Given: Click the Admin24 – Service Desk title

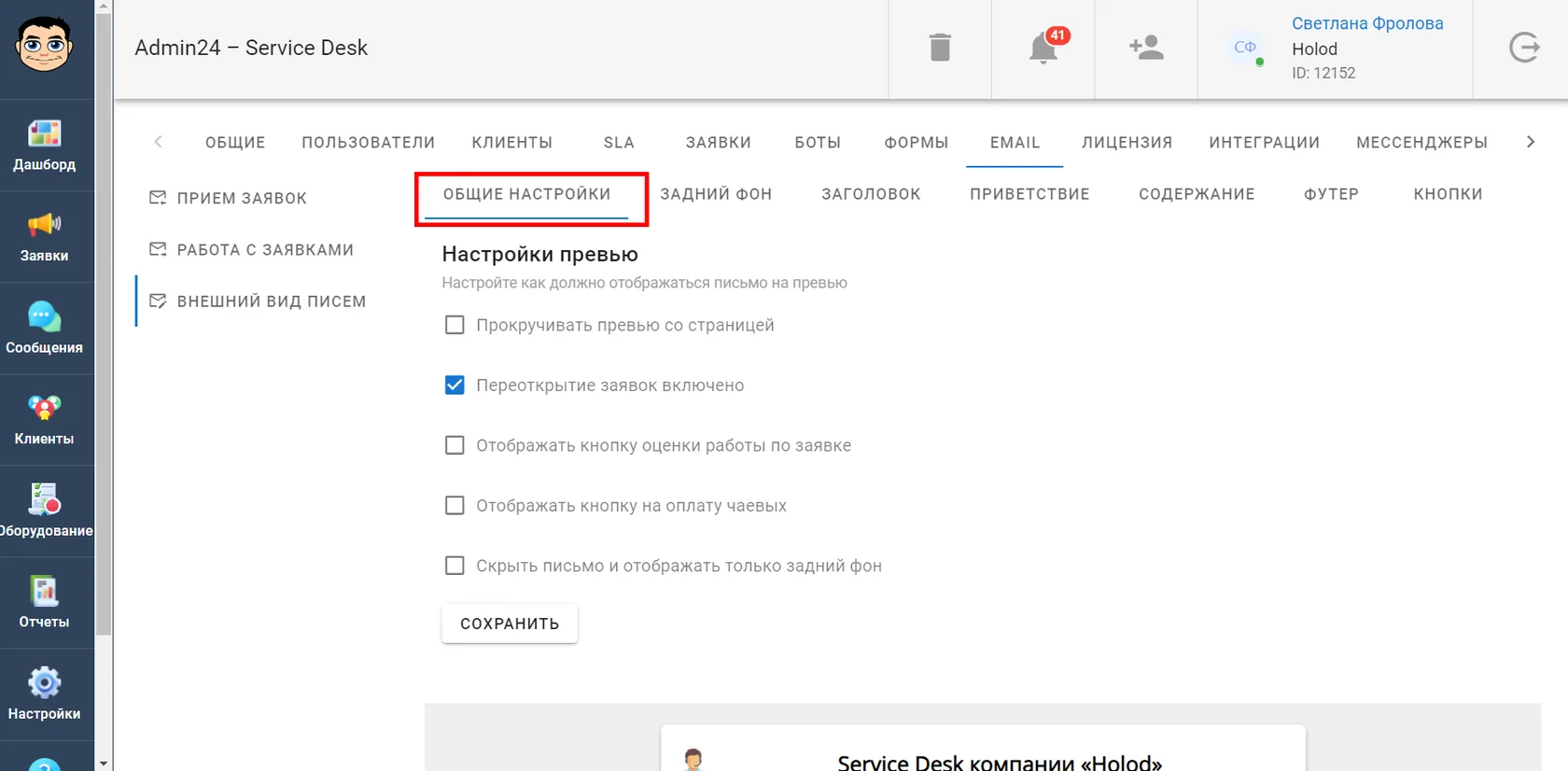Looking at the screenshot, I should point(251,48).
